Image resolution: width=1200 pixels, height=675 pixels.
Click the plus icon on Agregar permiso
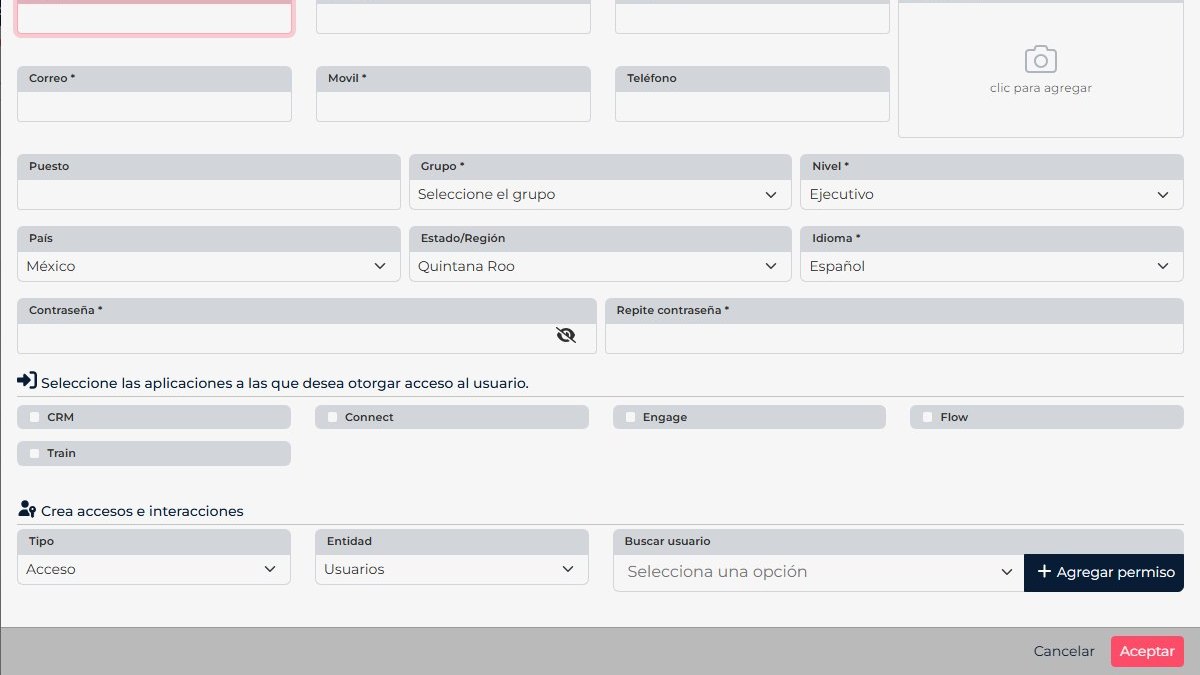[1044, 572]
